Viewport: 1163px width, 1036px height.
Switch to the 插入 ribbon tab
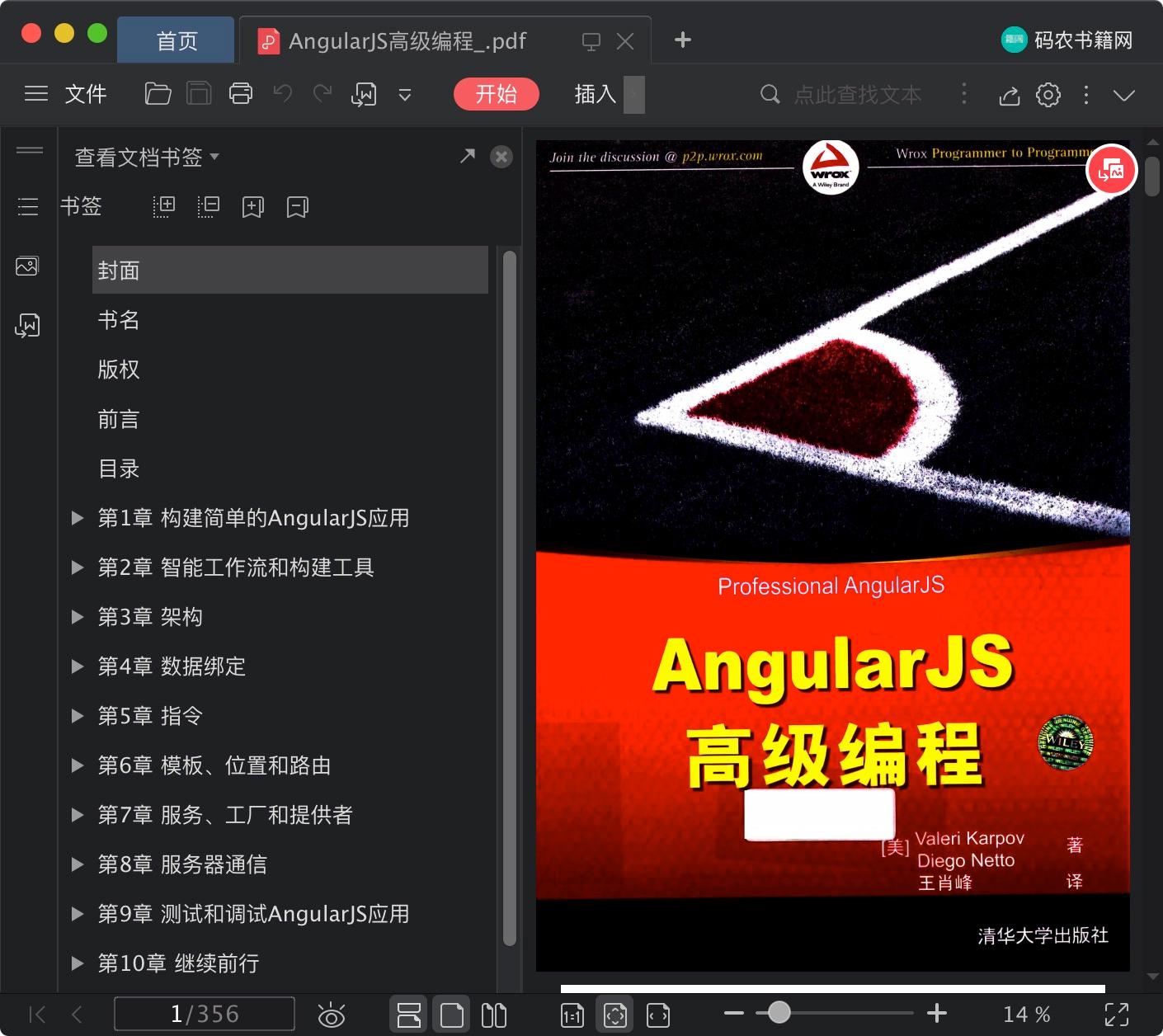[x=596, y=94]
